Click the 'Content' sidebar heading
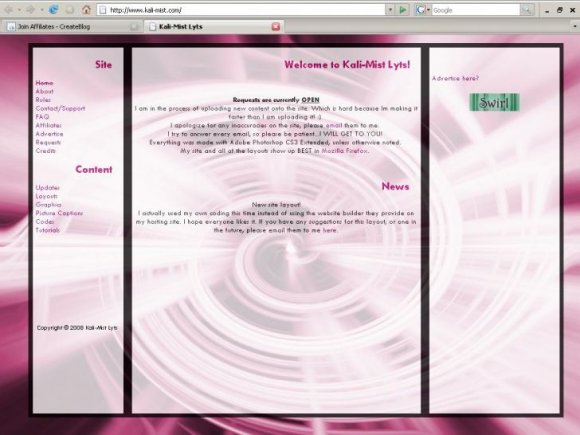Image resolution: width=580 pixels, height=435 pixels. (x=94, y=169)
